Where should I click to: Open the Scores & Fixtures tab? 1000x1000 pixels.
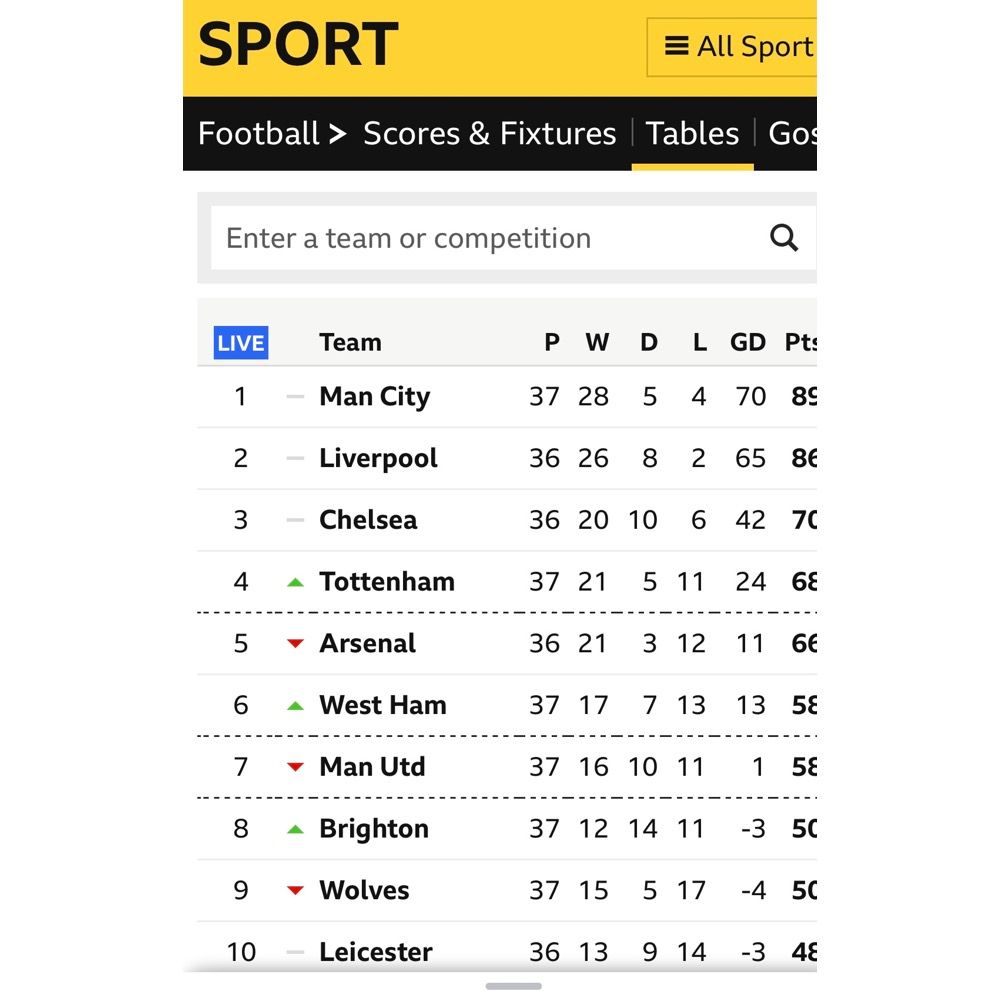[490, 133]
